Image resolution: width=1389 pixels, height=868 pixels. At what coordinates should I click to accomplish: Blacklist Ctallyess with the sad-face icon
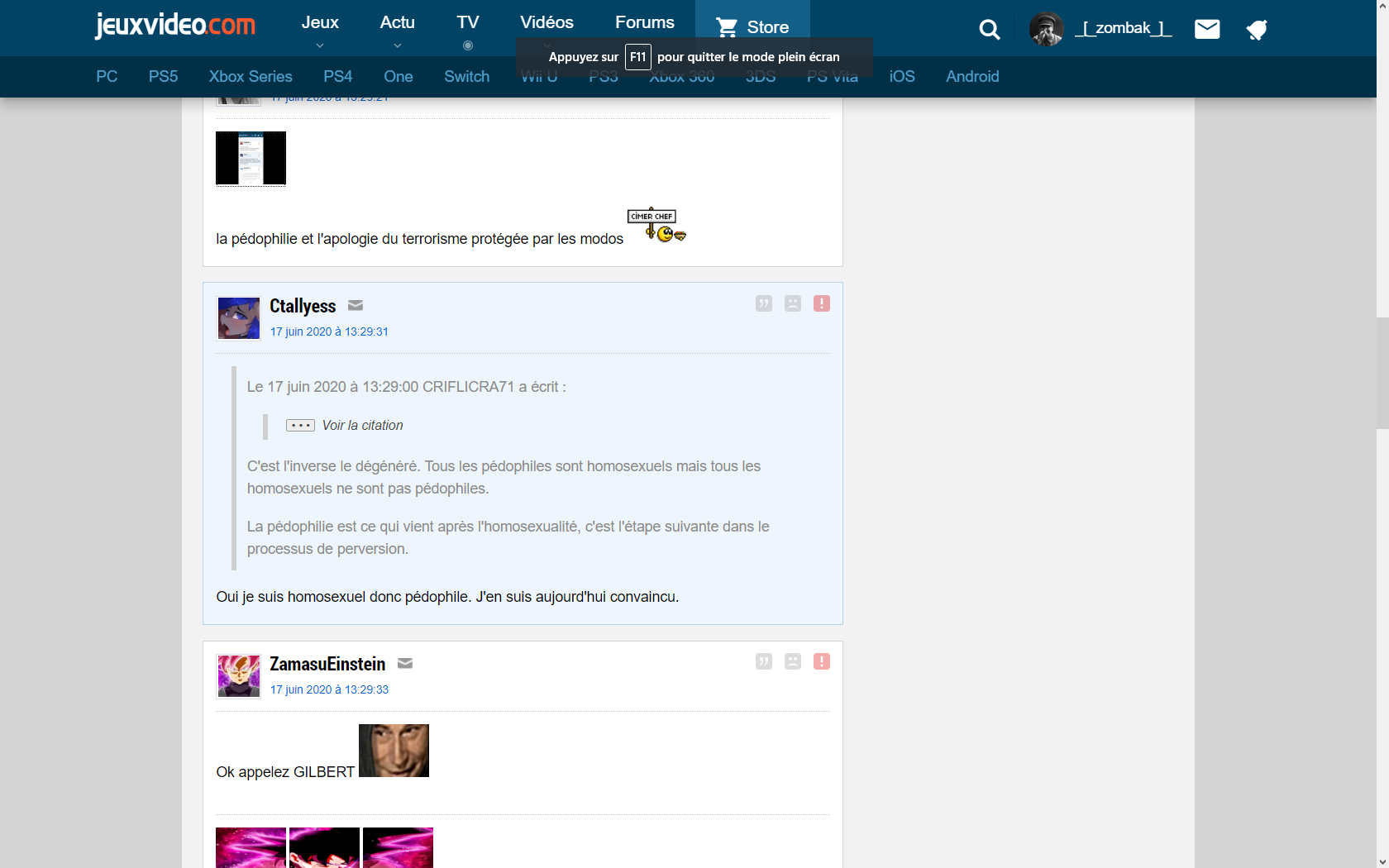793,303
